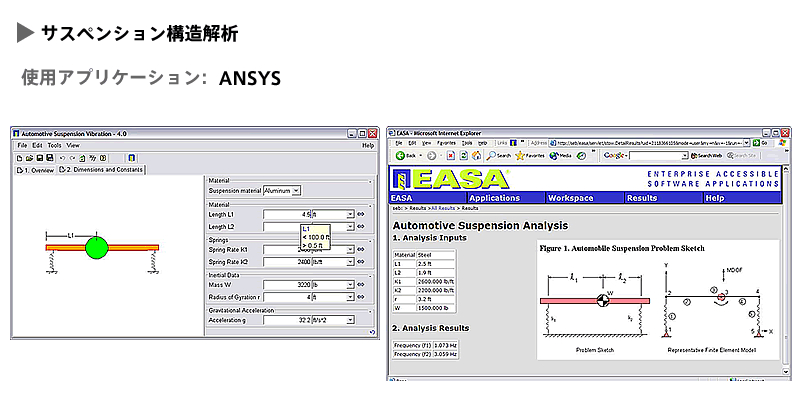This screenshot has width=800, height=402.
Task: Open unit dropdown for Length L1
Action: (x=350, y=215)
